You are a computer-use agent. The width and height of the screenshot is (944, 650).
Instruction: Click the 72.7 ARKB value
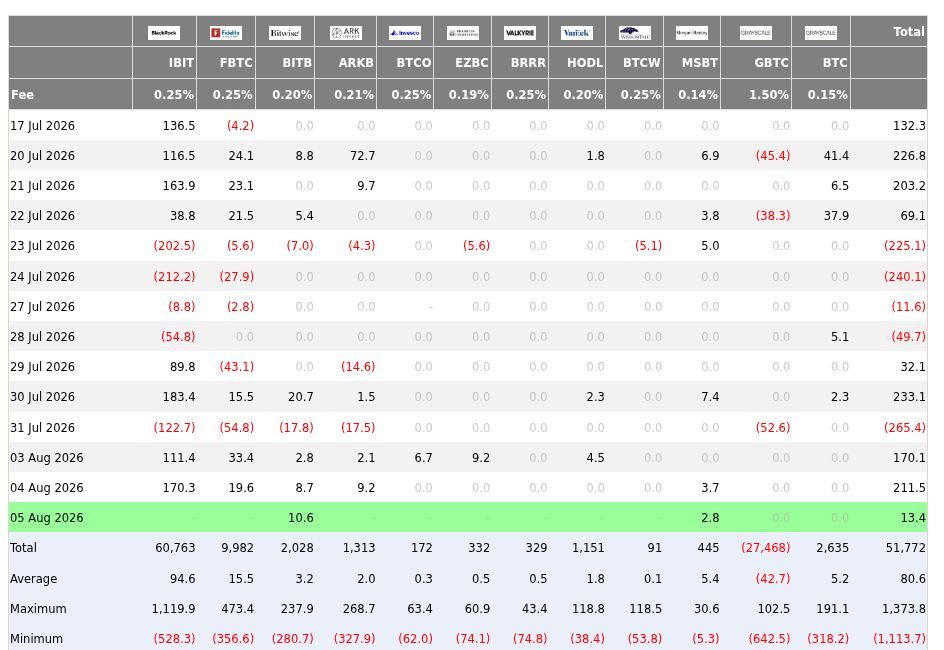[362, 156]
